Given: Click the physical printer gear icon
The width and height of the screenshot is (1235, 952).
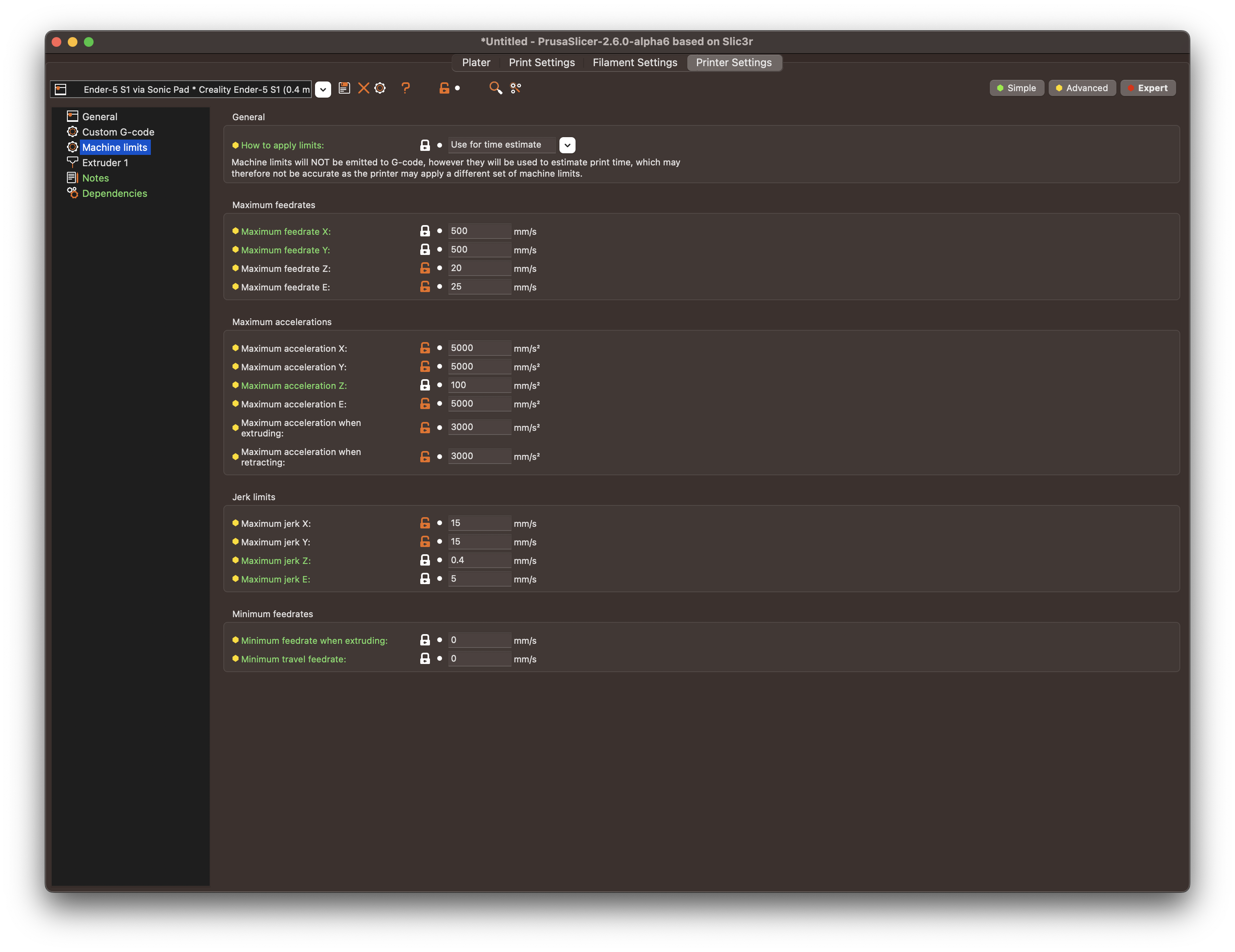Looking at the screenshot, I should click(380, 88).
